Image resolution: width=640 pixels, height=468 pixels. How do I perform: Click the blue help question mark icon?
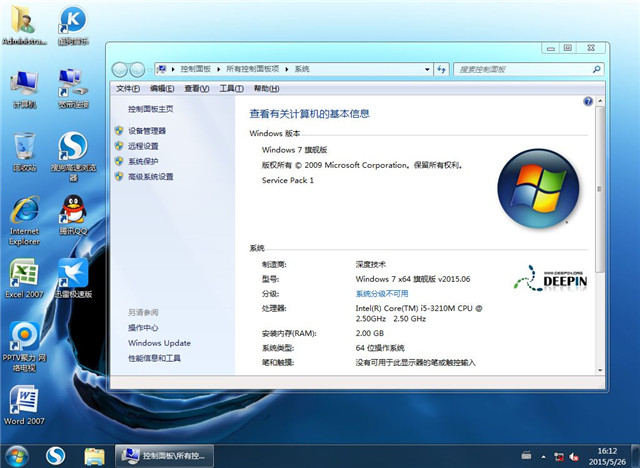tap(588, 101)
